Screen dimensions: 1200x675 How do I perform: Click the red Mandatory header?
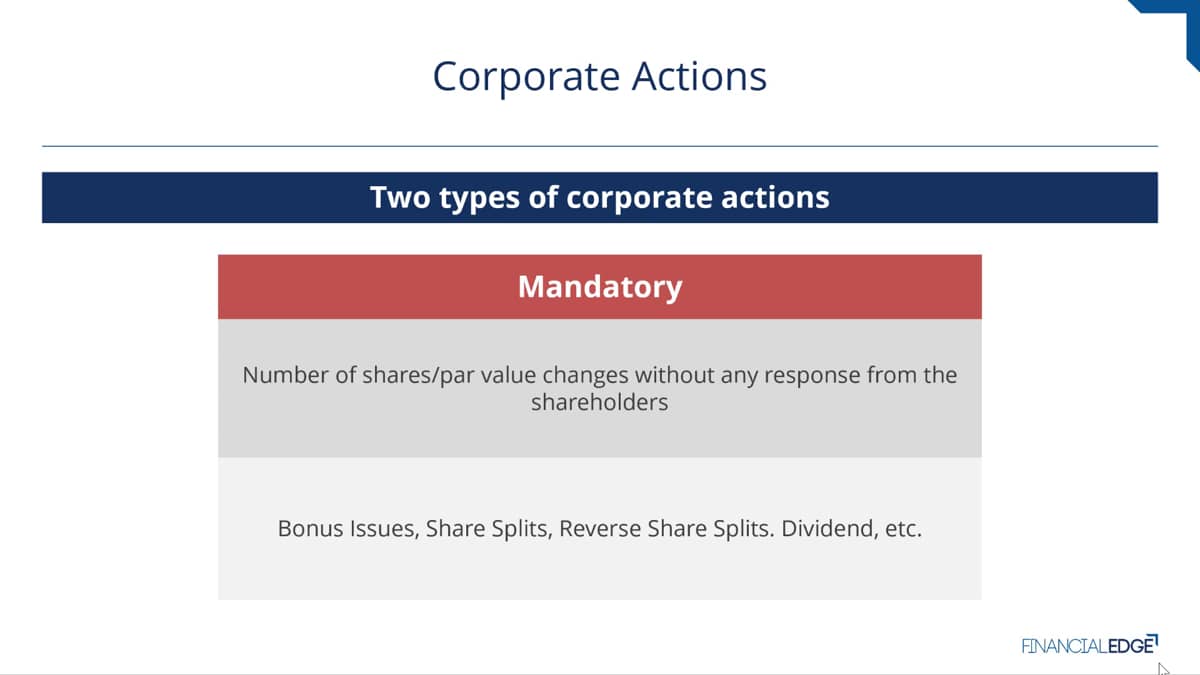pos(600,287)
